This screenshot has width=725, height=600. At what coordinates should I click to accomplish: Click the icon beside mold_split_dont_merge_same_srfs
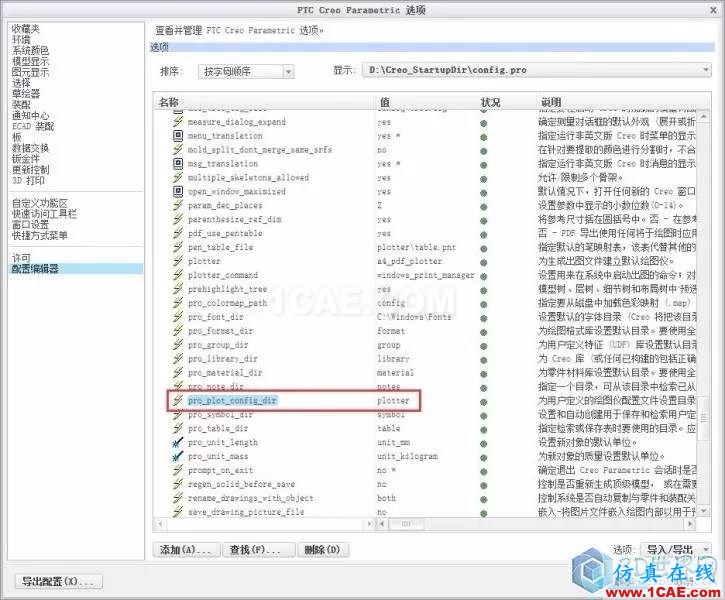(178, 149)
